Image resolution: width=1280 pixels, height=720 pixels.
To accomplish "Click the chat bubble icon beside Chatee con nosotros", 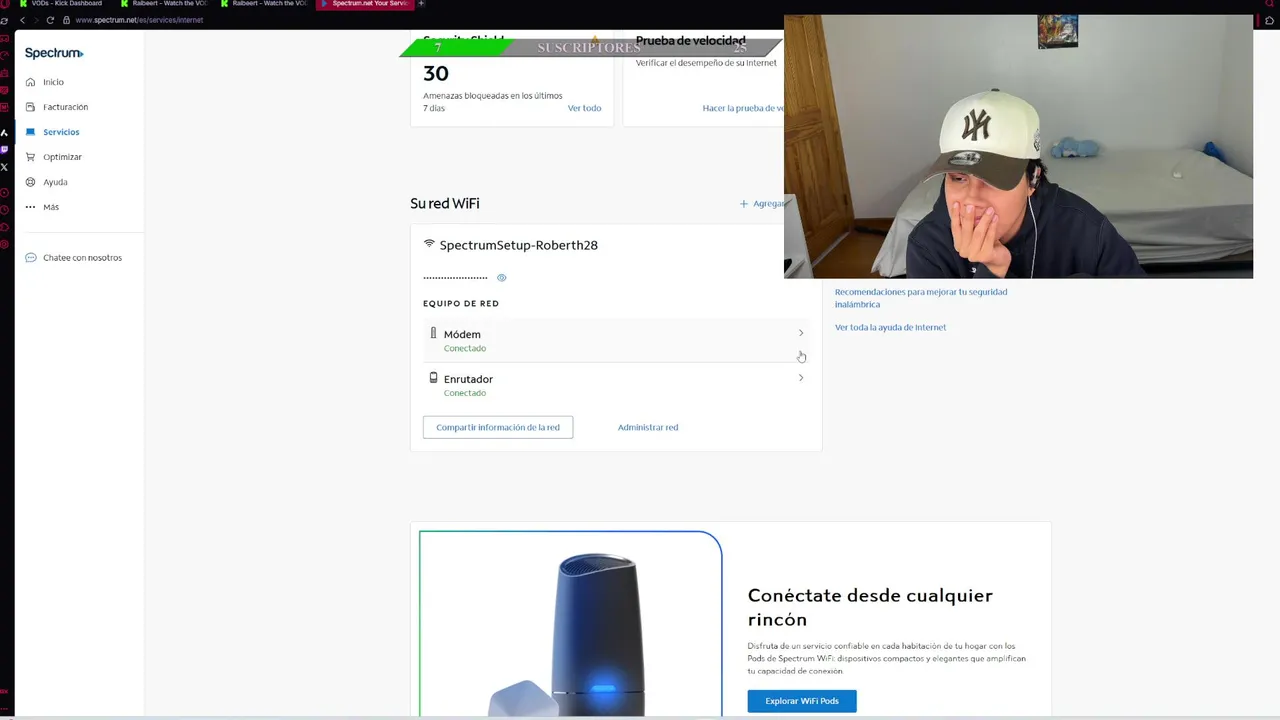I will 30,258.
